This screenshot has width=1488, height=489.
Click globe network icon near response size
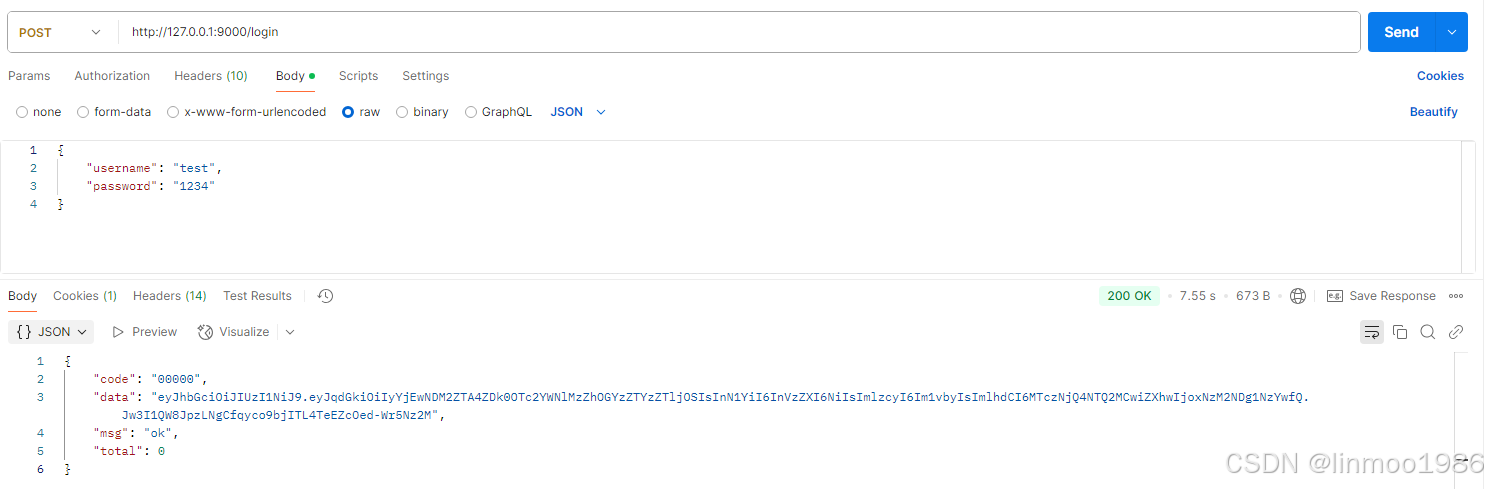1298,296
